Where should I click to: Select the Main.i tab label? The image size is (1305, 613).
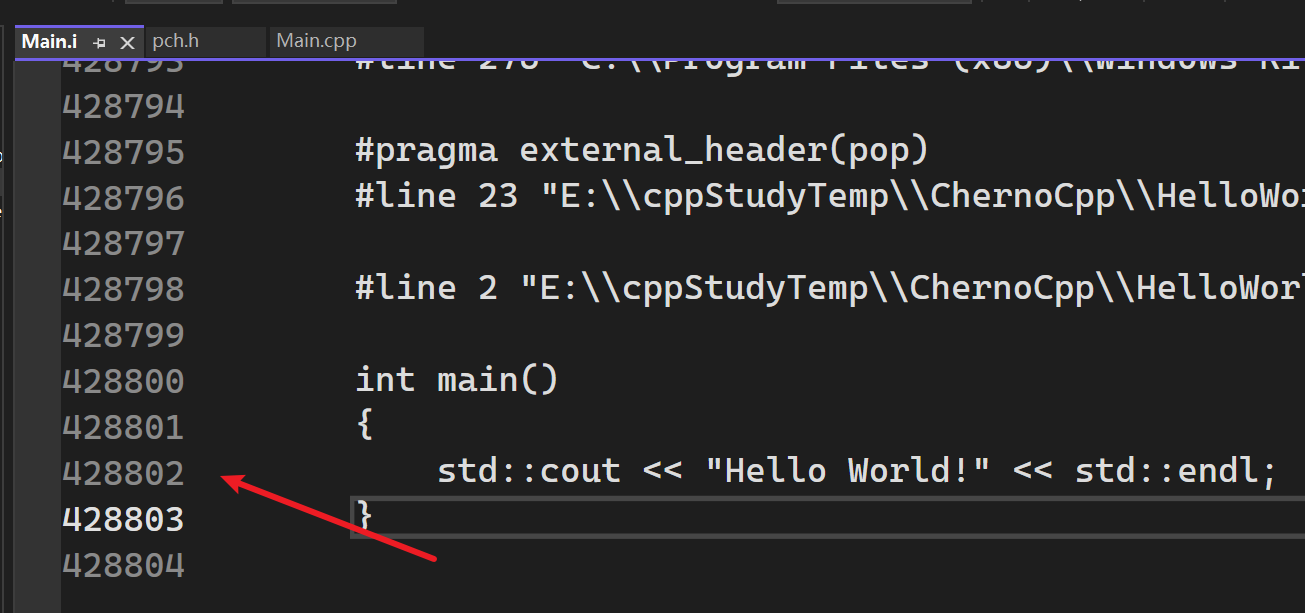50,41
